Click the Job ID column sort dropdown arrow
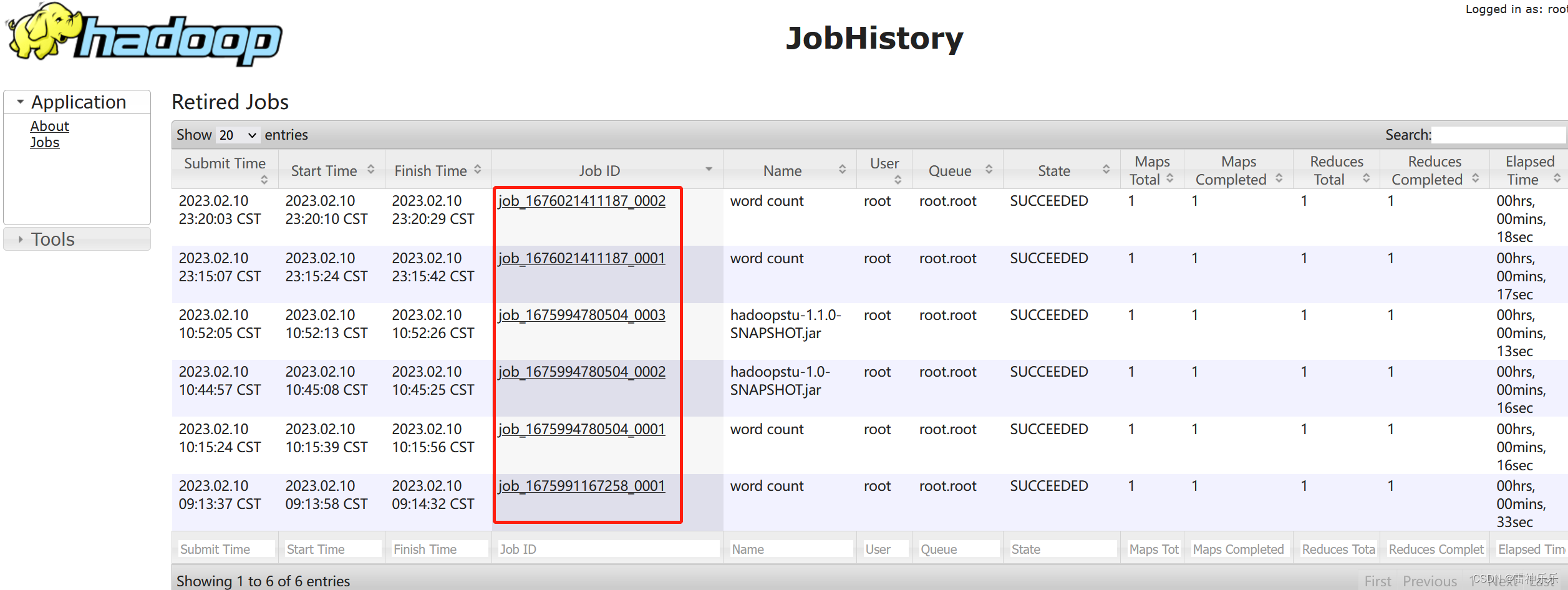Screen dimensions: 1568x590 [x=709, y=168]
